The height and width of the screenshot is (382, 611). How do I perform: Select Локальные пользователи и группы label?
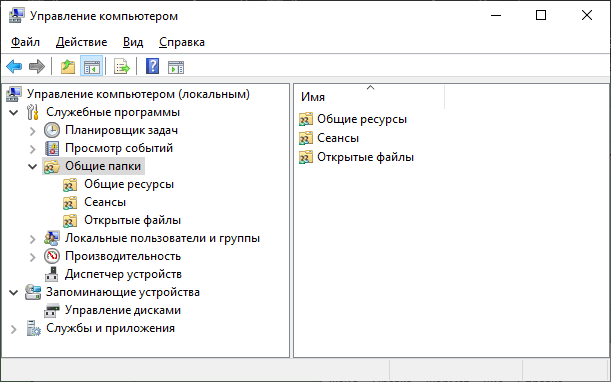(x=162, y=238)
